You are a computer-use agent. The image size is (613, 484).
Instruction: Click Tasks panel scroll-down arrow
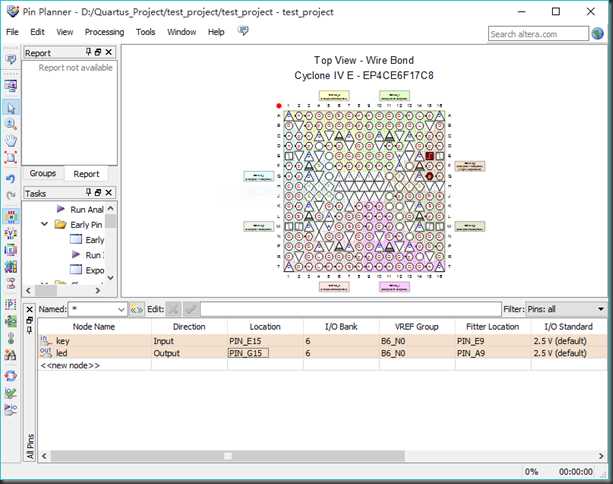tap(111, 278)
